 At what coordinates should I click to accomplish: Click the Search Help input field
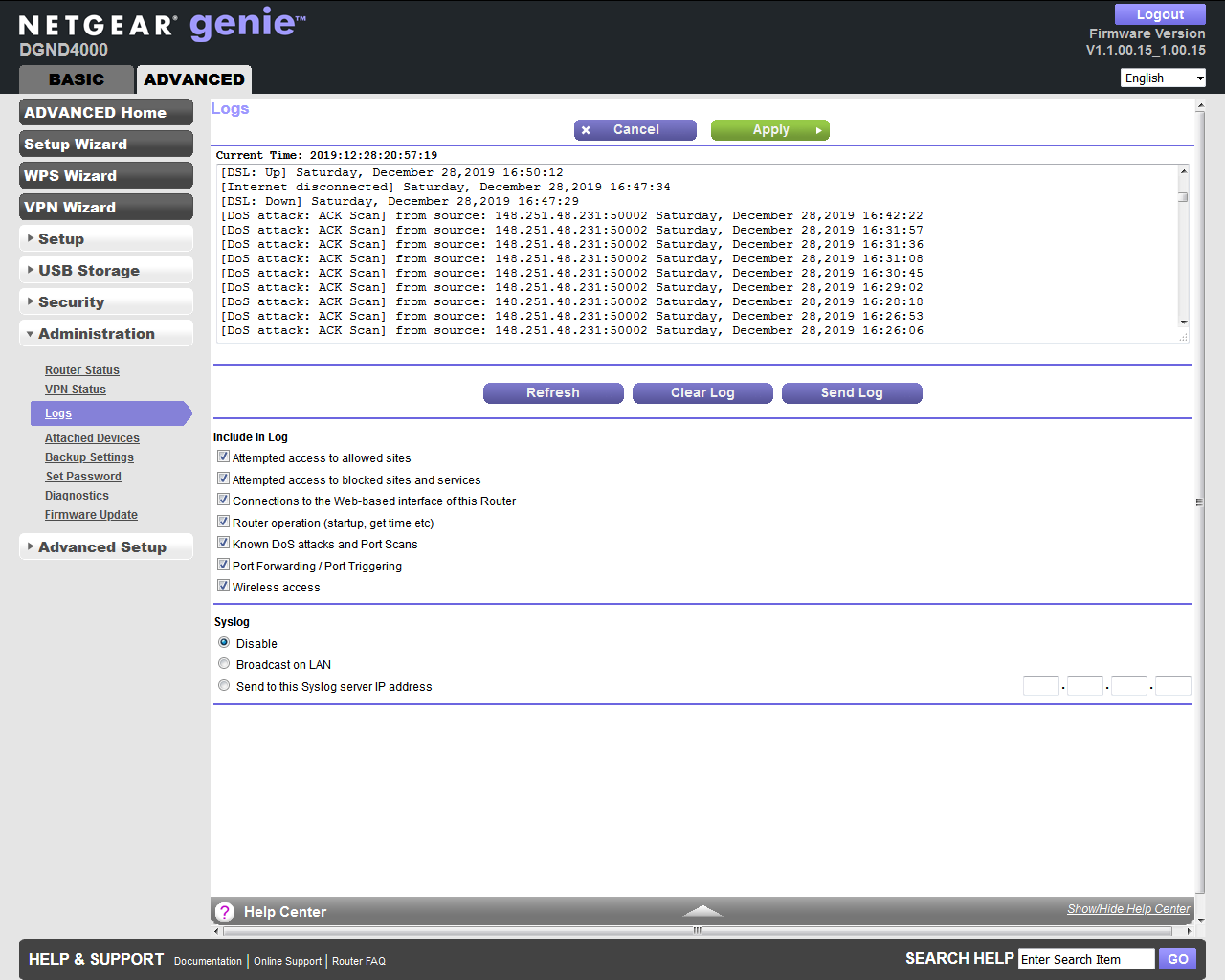(1085, 959)
